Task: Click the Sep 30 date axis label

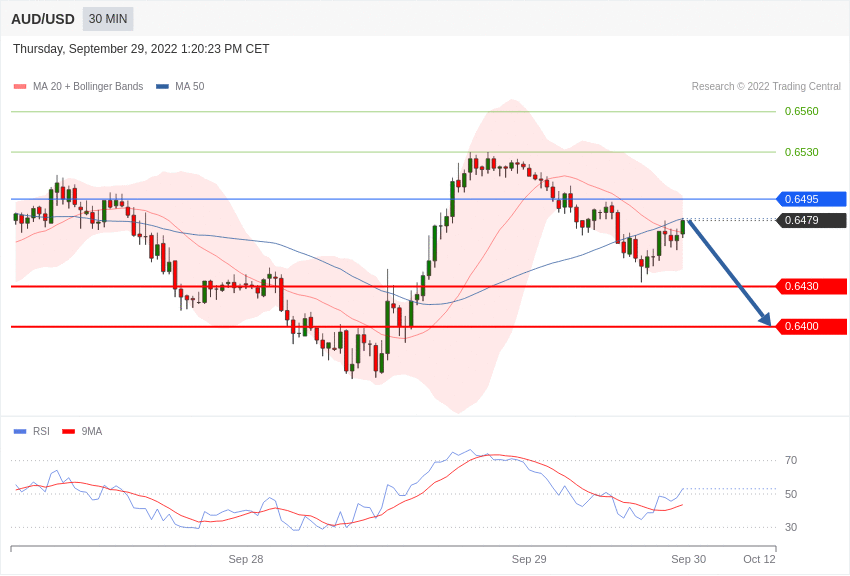Action: (x=688, y=559)
